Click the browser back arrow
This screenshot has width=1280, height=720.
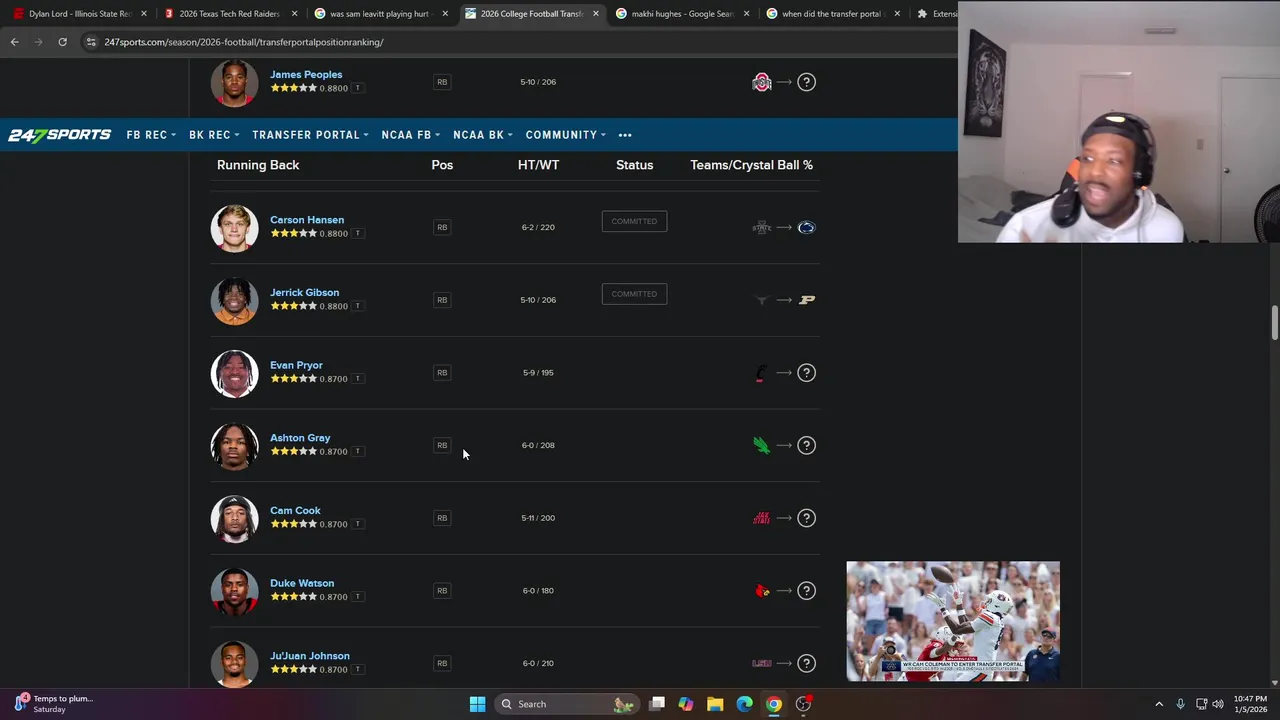point(14,42)
